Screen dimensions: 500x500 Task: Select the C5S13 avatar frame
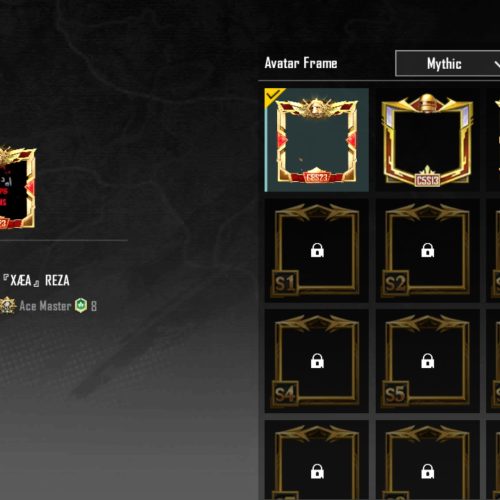click(427, 140)
